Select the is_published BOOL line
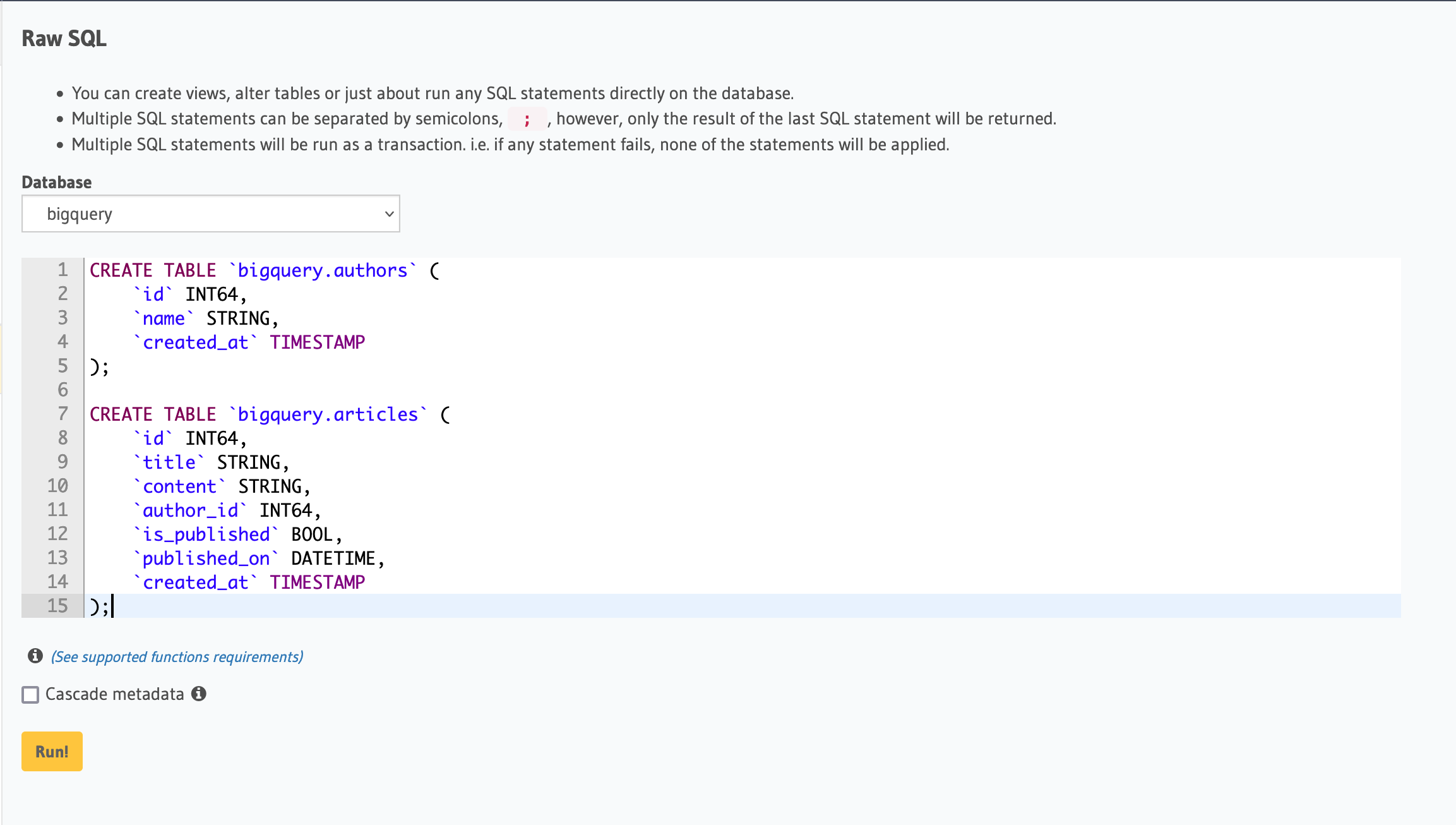The width and height of the screenshot is (1456, 825). click(x=237, y=534)
